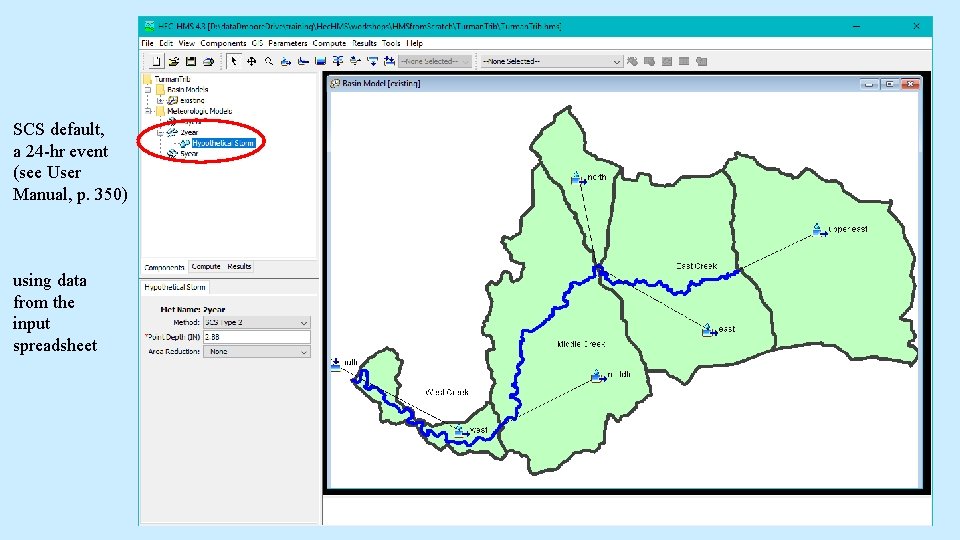Open the GIS menu
Screen dimensions: 960x540
(x=257, y=43)
